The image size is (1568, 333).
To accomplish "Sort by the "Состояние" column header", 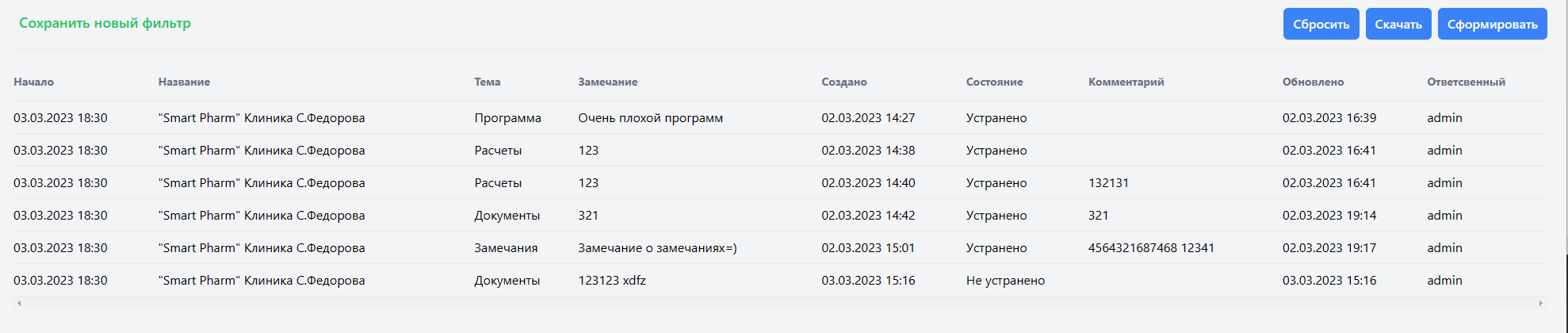I will 994,82.
